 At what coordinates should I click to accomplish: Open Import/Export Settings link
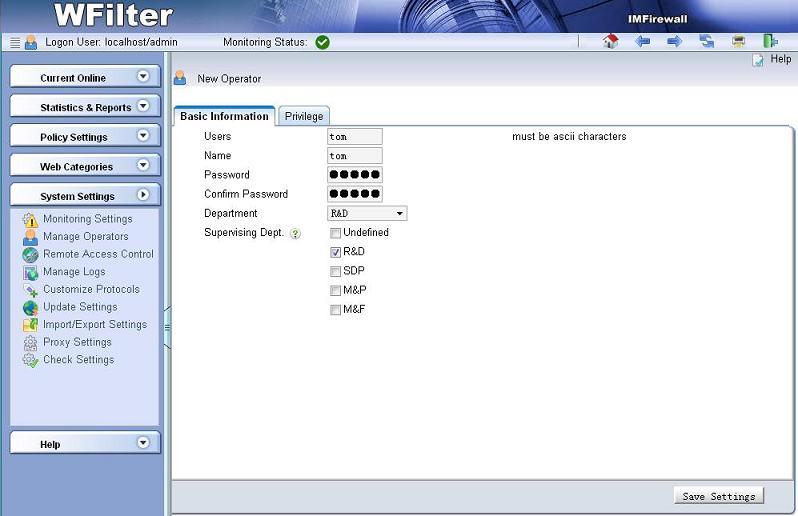pyautogui.click(x=95, y=324)
